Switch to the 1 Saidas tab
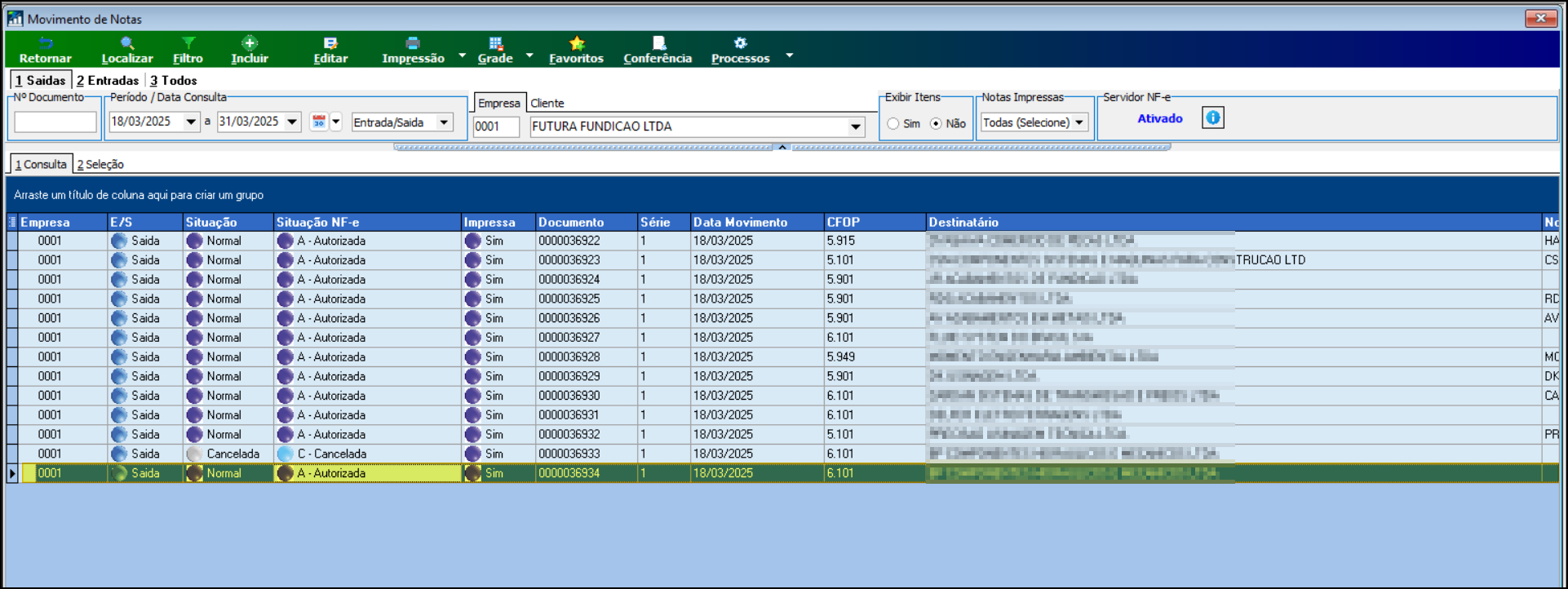This screenshot has height=589, width=1568. click(x=40, y=80)
